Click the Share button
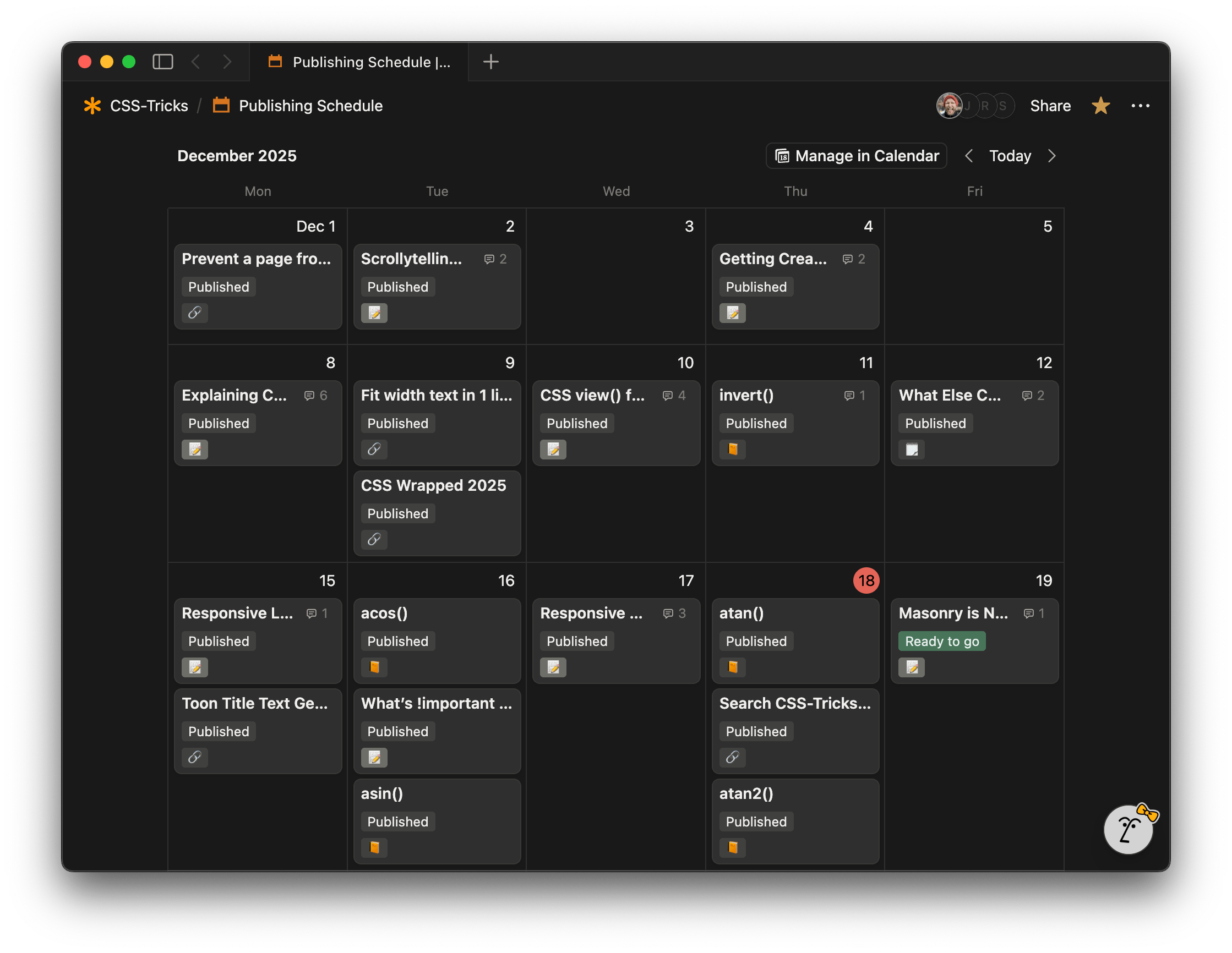1232x953 pixels. coord(1050,106)
